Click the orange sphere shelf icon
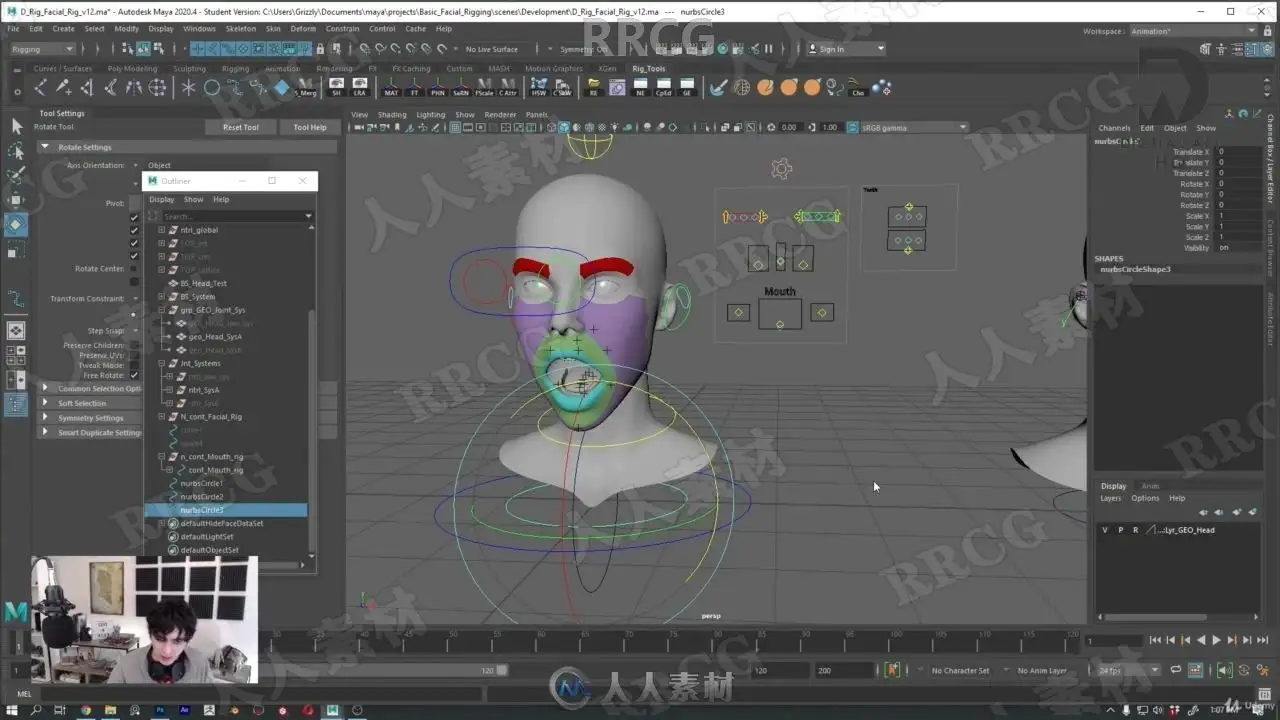Image resolution: width=1280 pixels, height=720 pixels. (789, 88)
